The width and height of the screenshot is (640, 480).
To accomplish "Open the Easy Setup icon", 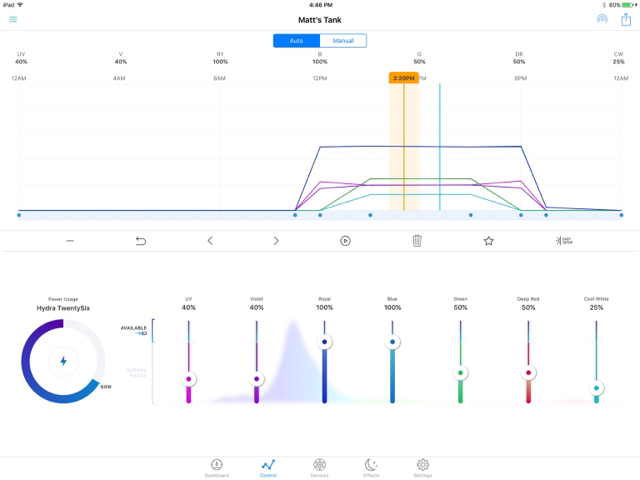I will (564, 241).
